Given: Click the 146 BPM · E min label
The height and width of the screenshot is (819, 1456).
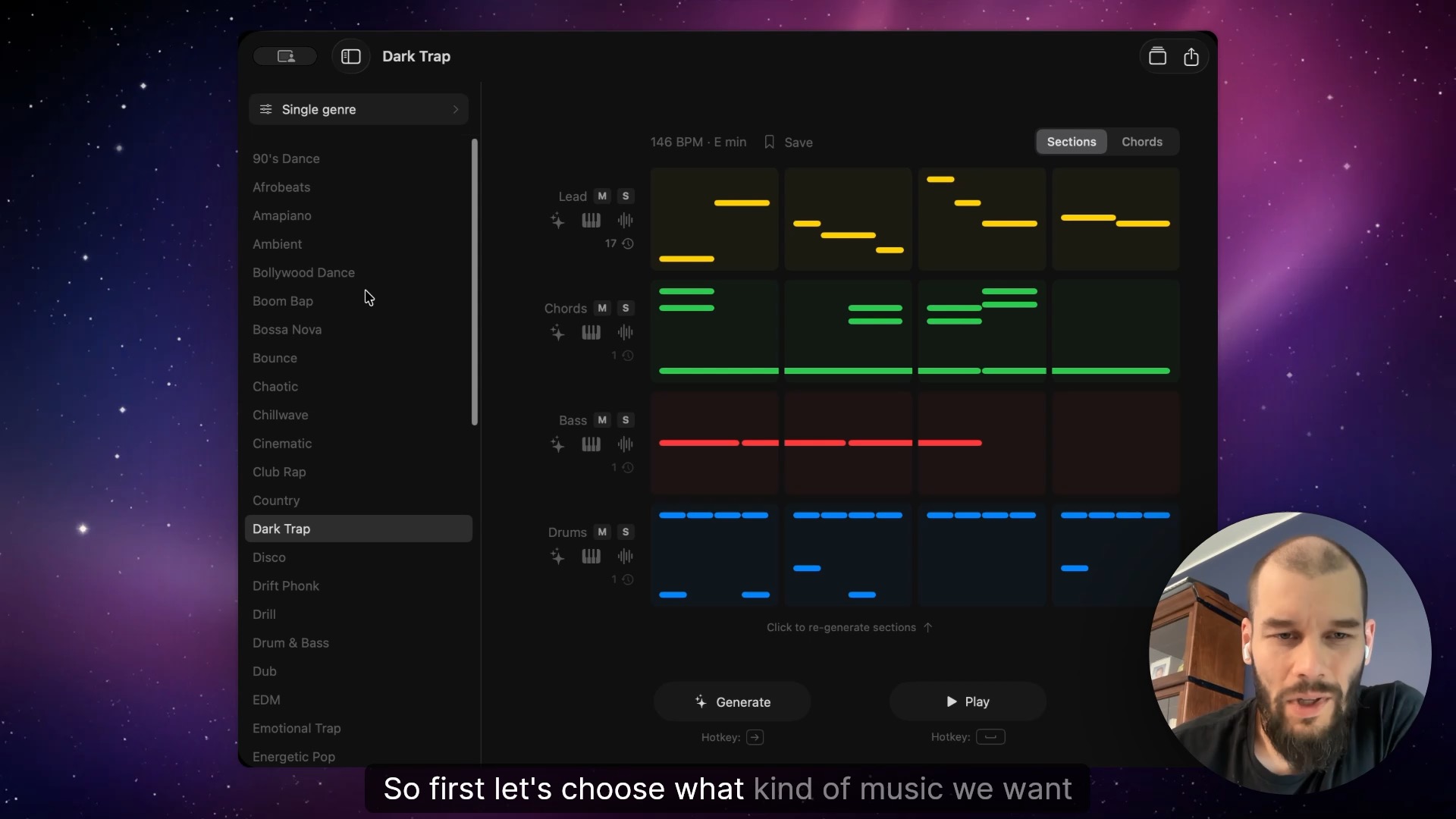Looking at the screenshot, I should coord(698,143).
